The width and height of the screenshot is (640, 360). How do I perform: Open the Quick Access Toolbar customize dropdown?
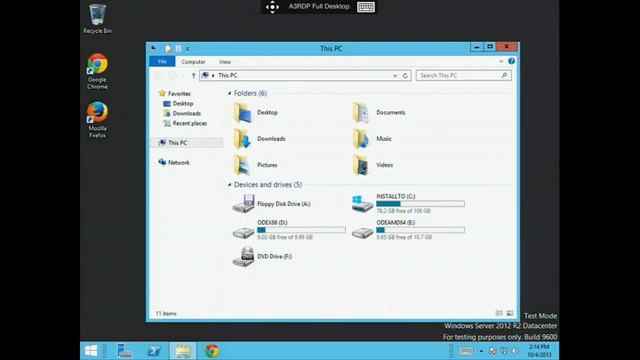[187, 49]
